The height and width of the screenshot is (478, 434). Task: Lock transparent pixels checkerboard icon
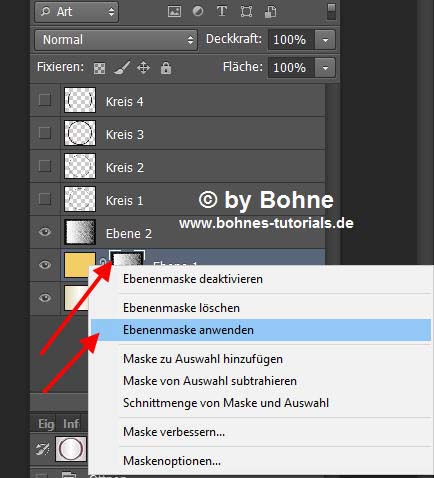pos(99,68)
